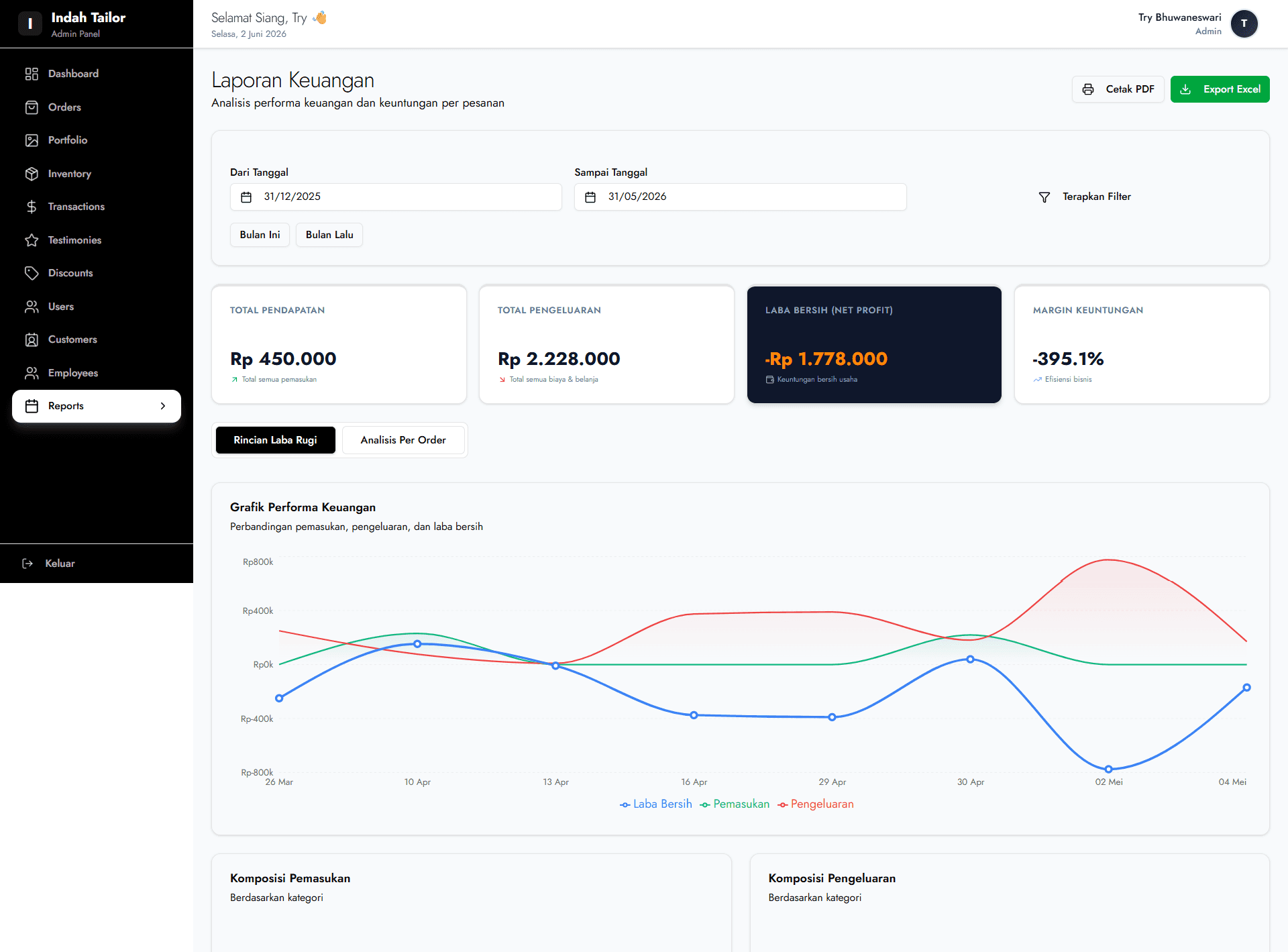Click calendar icon in Dari Tanggal field
This screenshot has height=952, width=1288.
point(246,197)
